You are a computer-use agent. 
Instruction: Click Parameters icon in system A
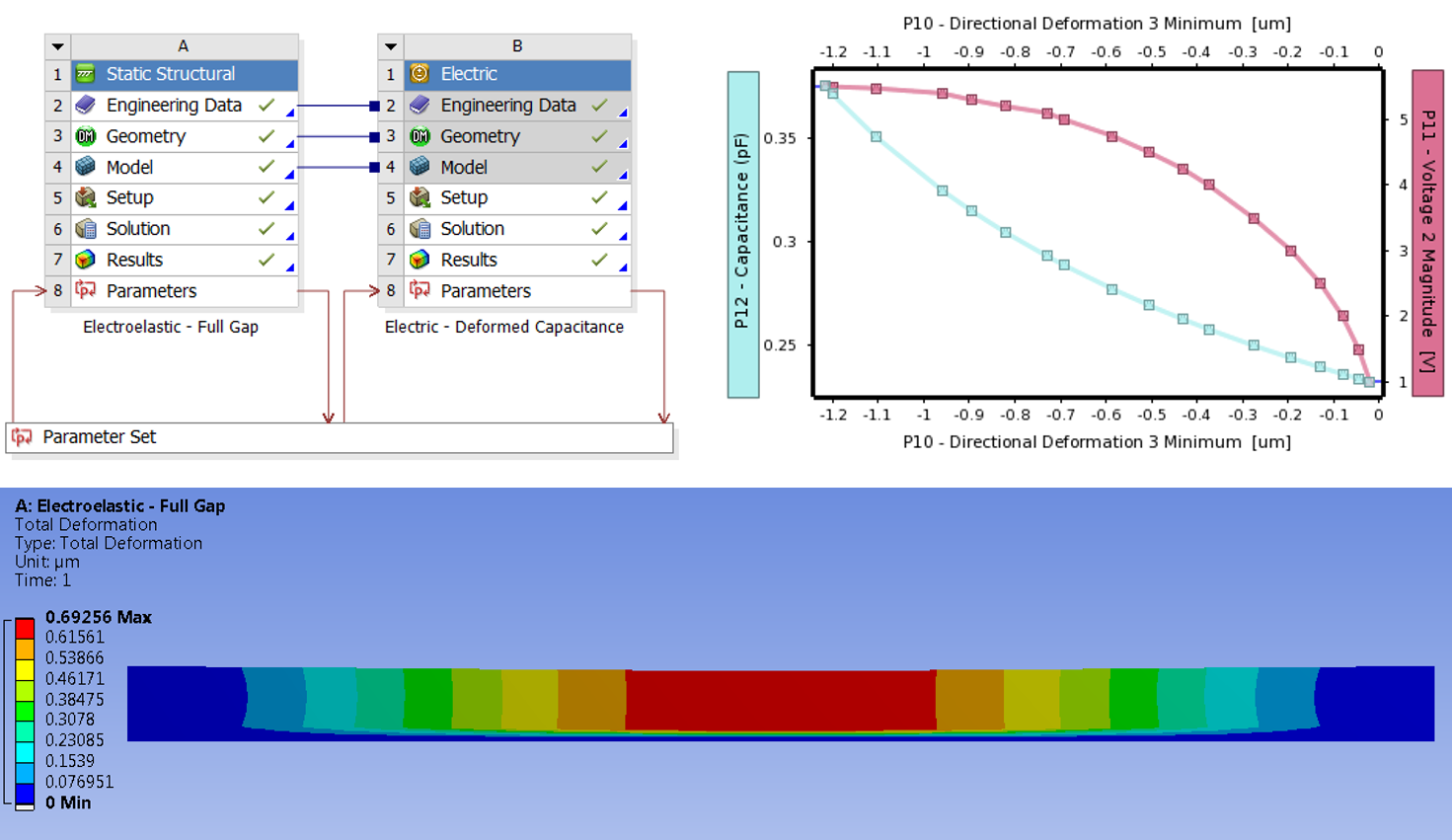click(x=86, y=290)
